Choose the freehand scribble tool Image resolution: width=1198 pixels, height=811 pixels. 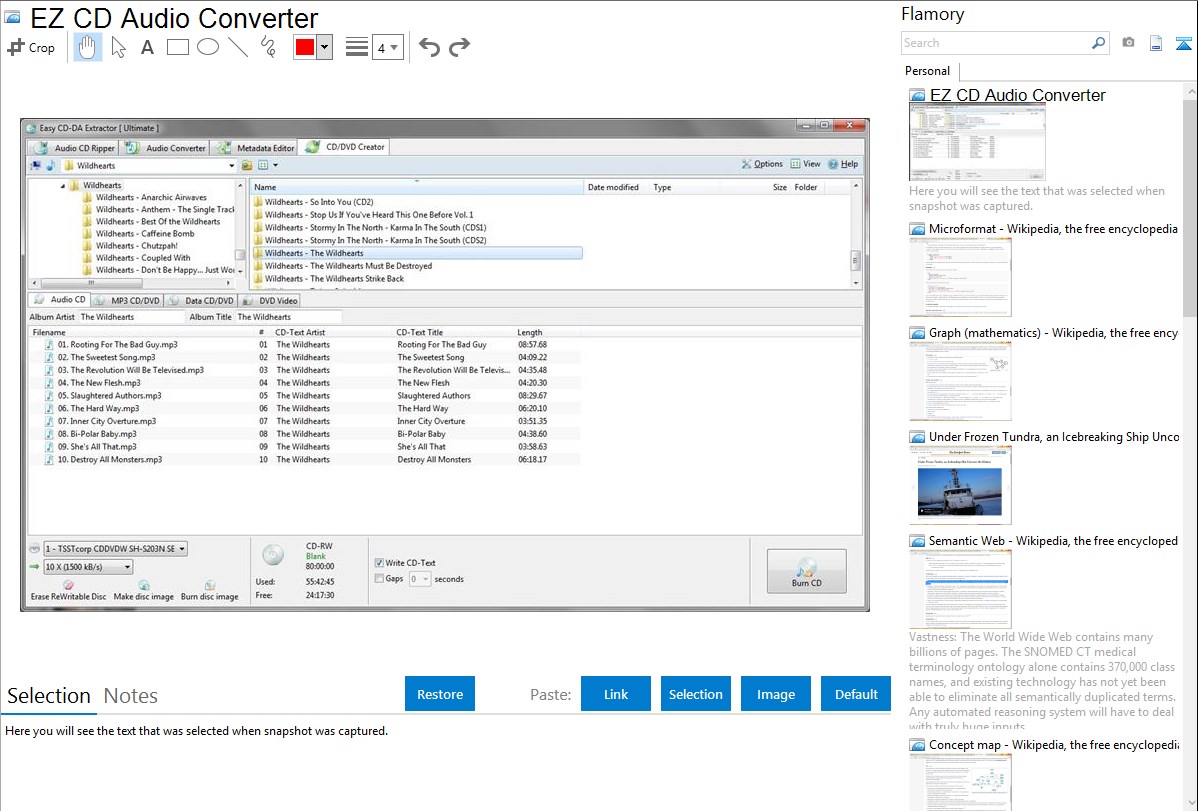(x=268, y=47)
